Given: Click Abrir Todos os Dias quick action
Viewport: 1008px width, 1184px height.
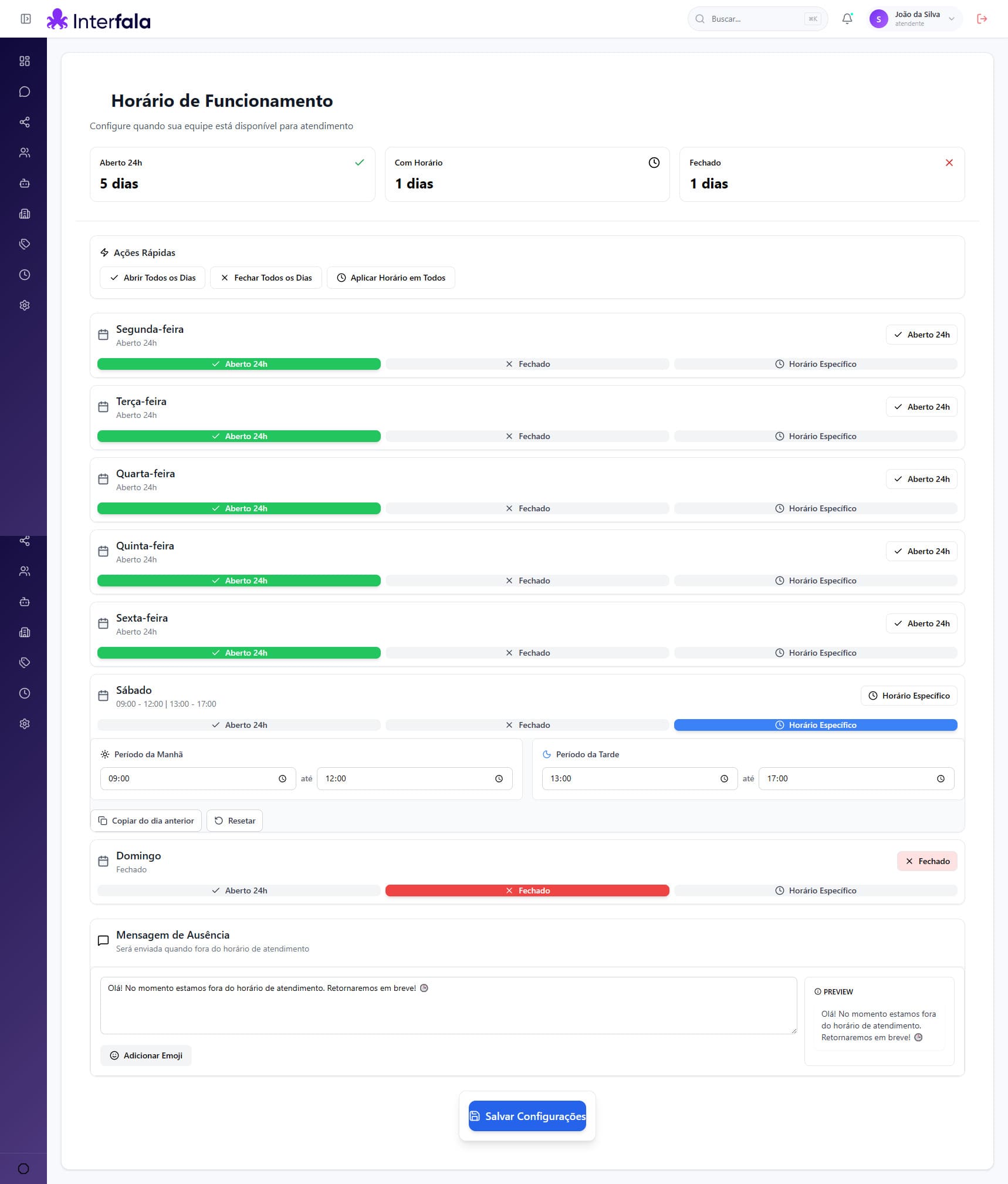Looking at the screenshot, I should (x=153, y=278).
